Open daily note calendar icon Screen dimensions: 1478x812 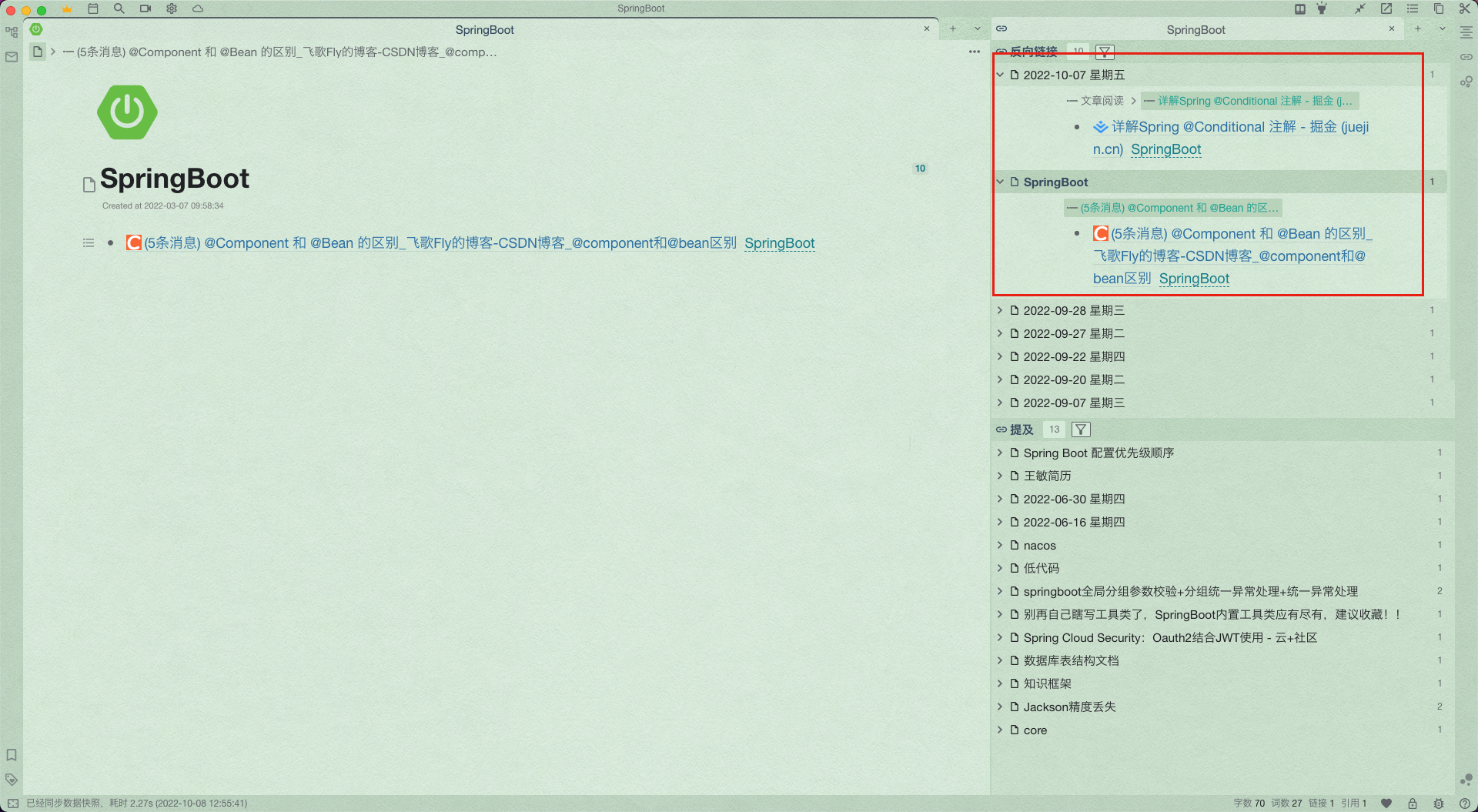point(93,8)
